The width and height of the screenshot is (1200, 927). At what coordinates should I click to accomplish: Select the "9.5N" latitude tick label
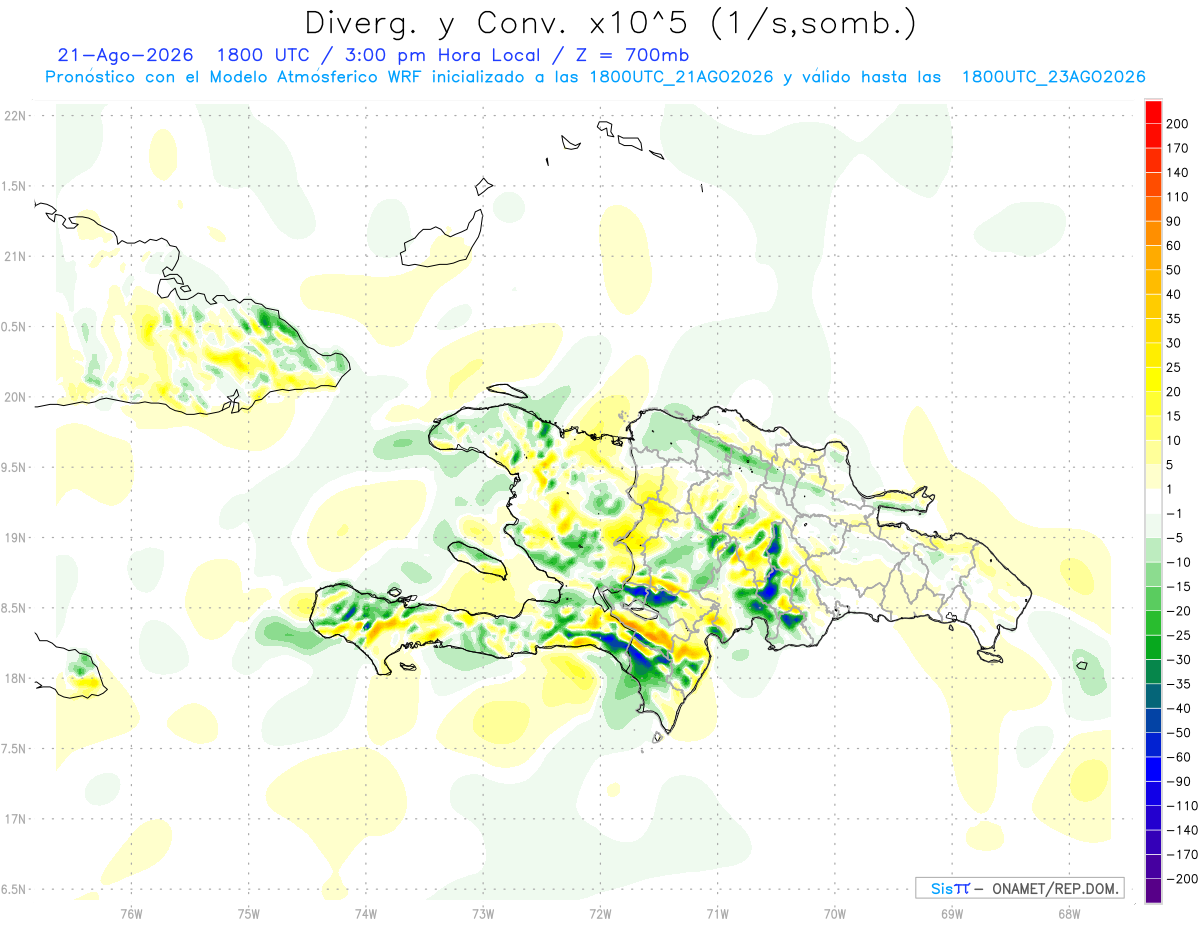14,467
